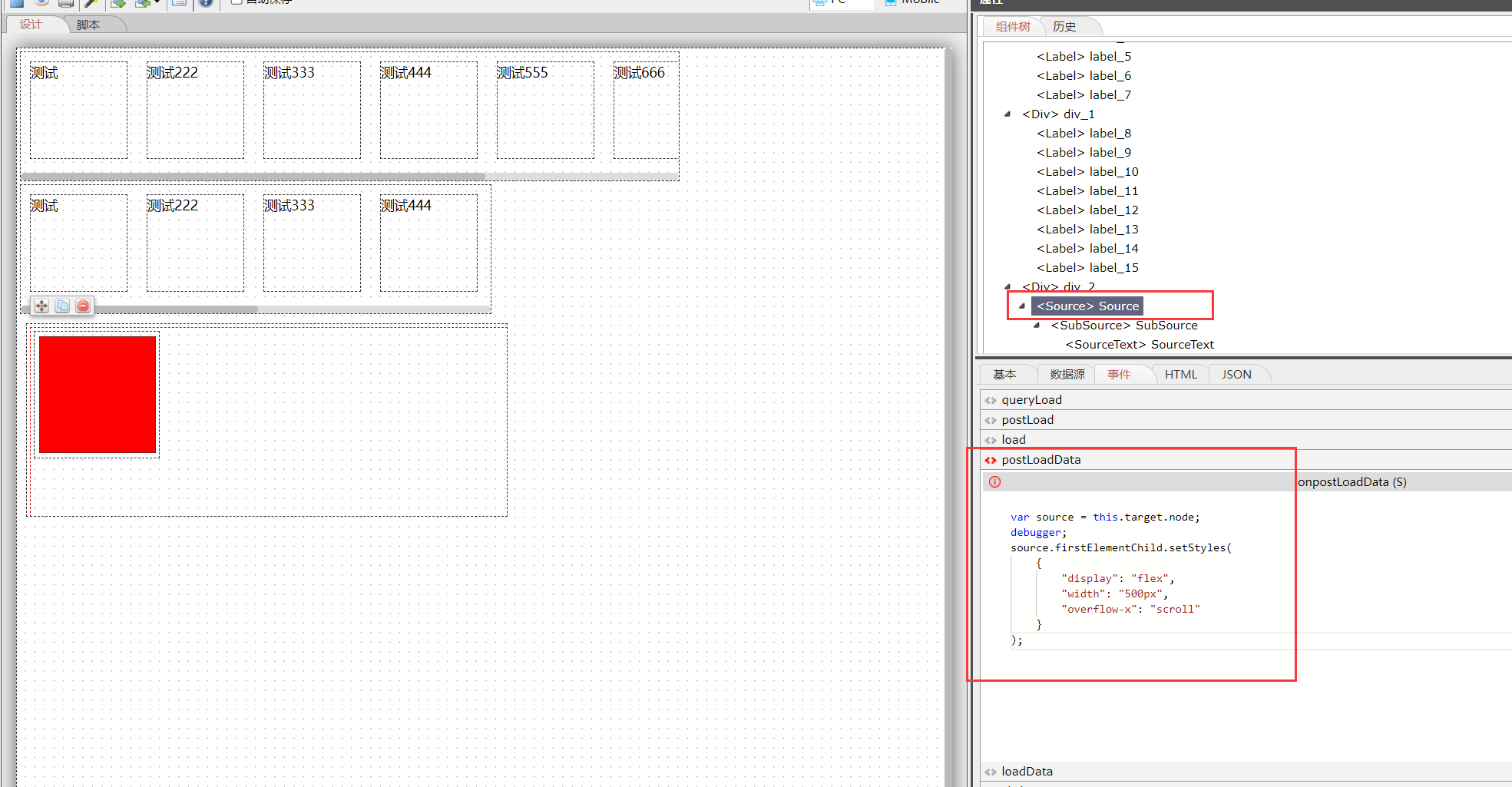Screen dimensions: 1512x787
Task: Open the JSON properties tab
Action: coord(1236,374)
